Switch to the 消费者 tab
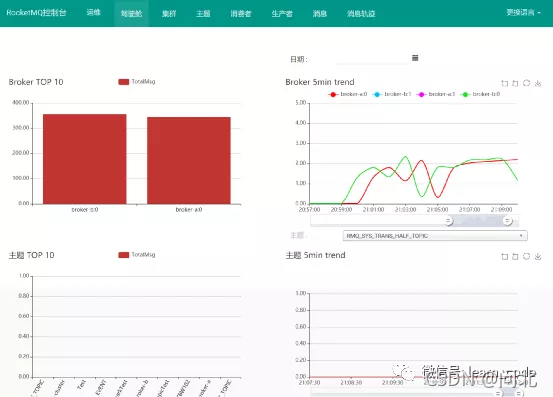 tap(241, 13)
